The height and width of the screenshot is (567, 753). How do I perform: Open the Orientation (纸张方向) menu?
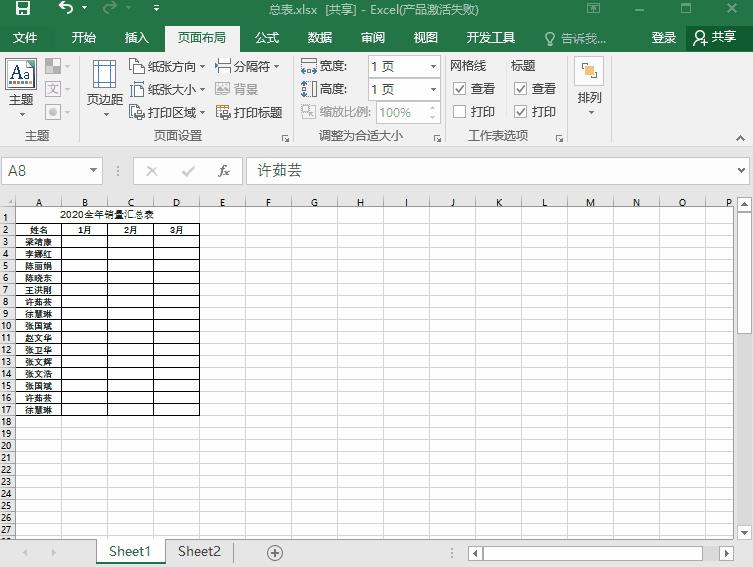point(167,66)
